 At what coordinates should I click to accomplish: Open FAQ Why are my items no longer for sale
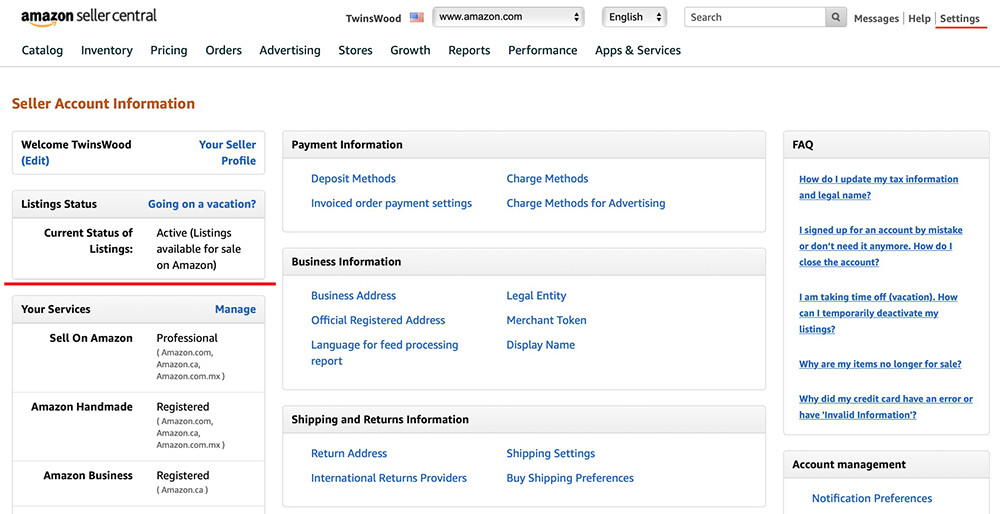pos(880,364)
